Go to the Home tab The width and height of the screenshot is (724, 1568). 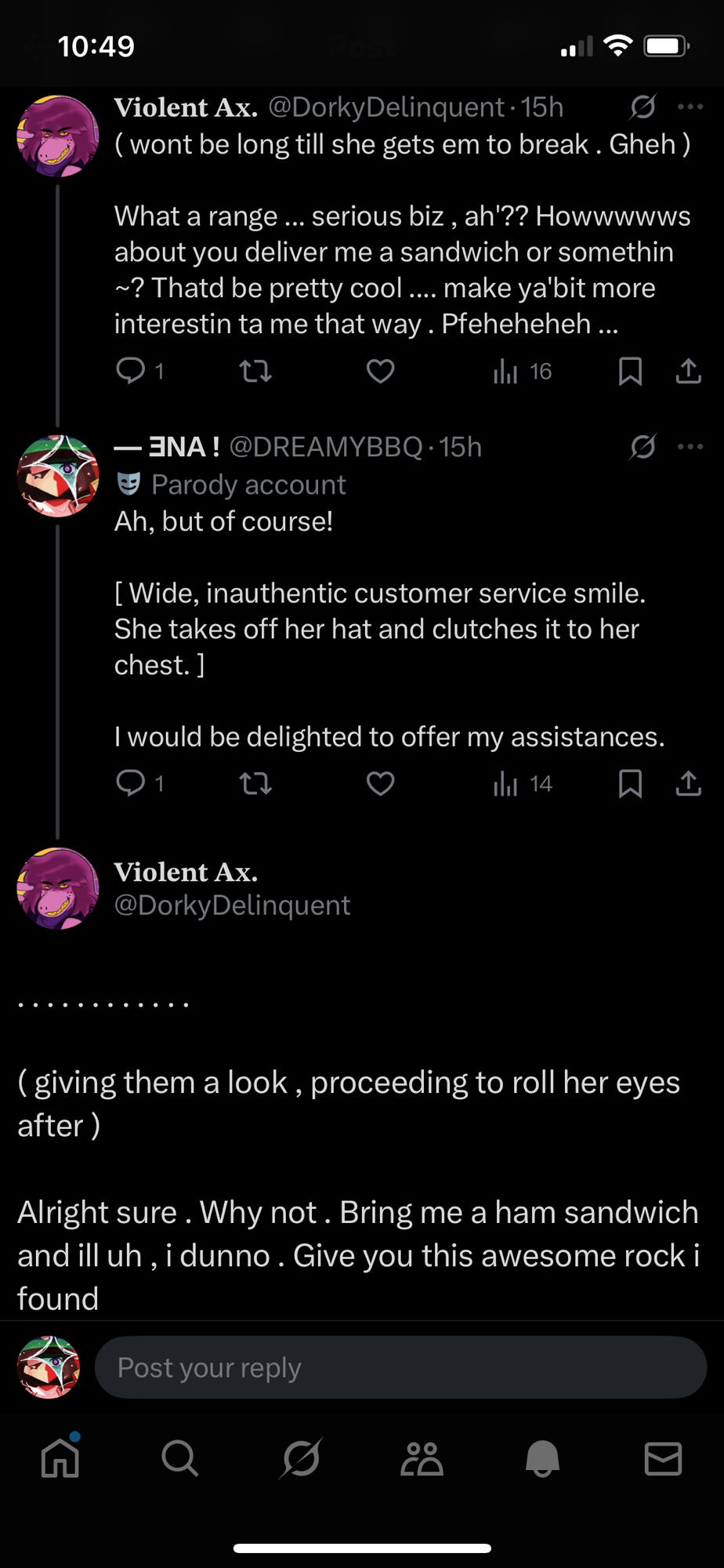60,1459
